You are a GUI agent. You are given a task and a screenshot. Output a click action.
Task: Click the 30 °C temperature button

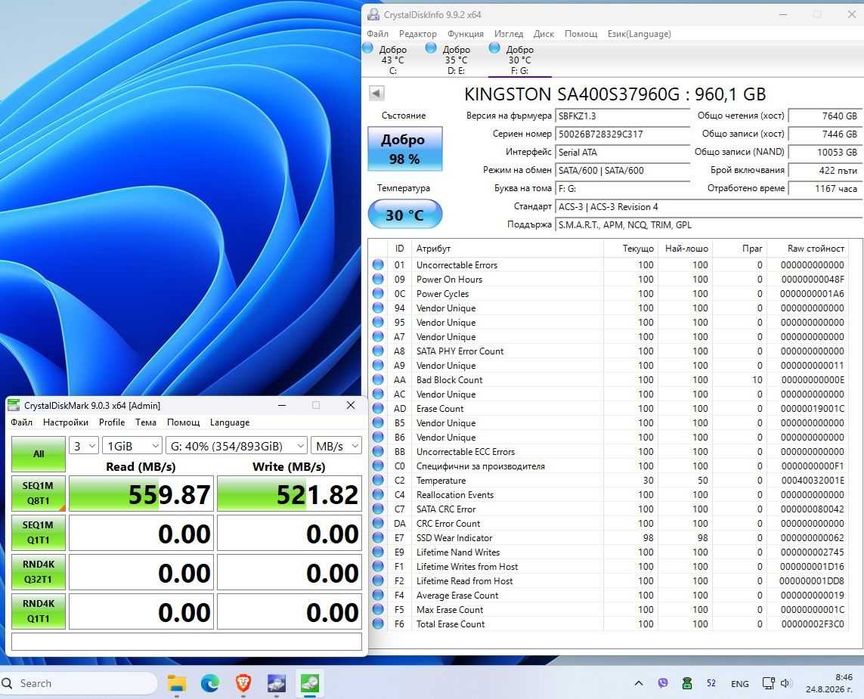tap(404, 214)
